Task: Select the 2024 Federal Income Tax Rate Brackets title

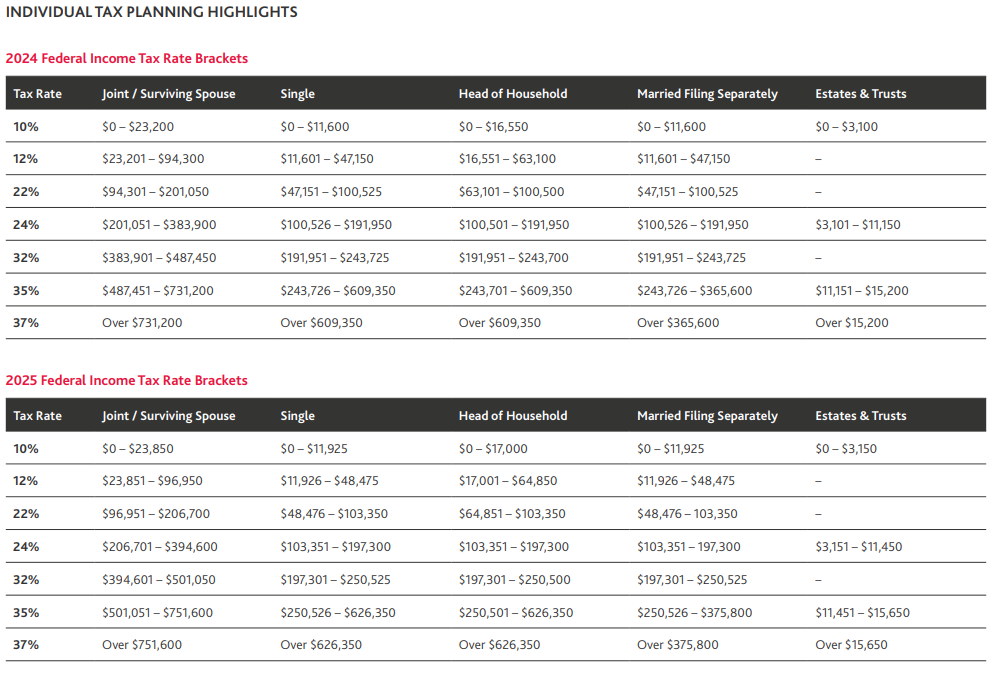Action: click(x=127, y=59)
